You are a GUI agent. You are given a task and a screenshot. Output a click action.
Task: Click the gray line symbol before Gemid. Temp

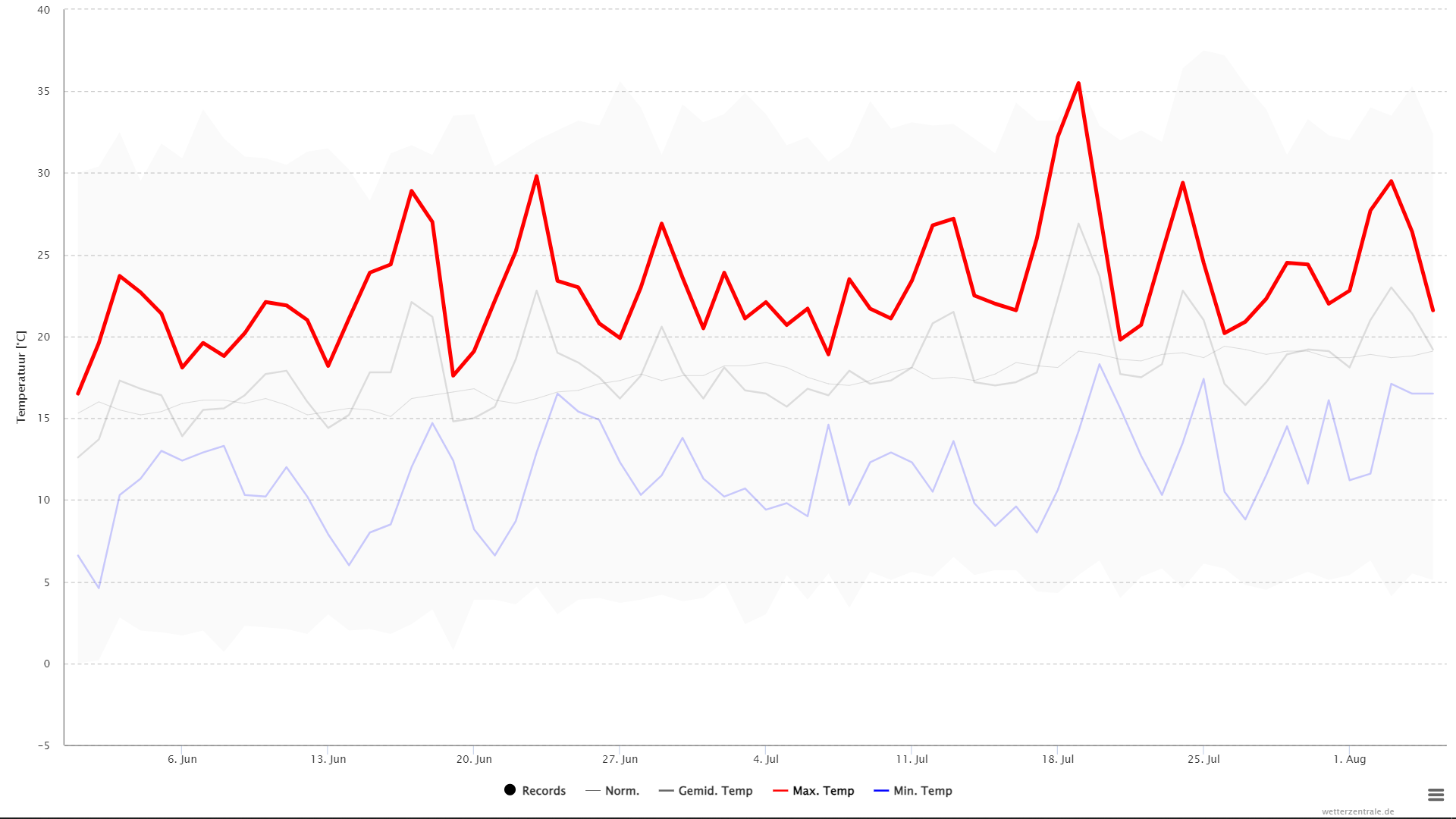666,791
